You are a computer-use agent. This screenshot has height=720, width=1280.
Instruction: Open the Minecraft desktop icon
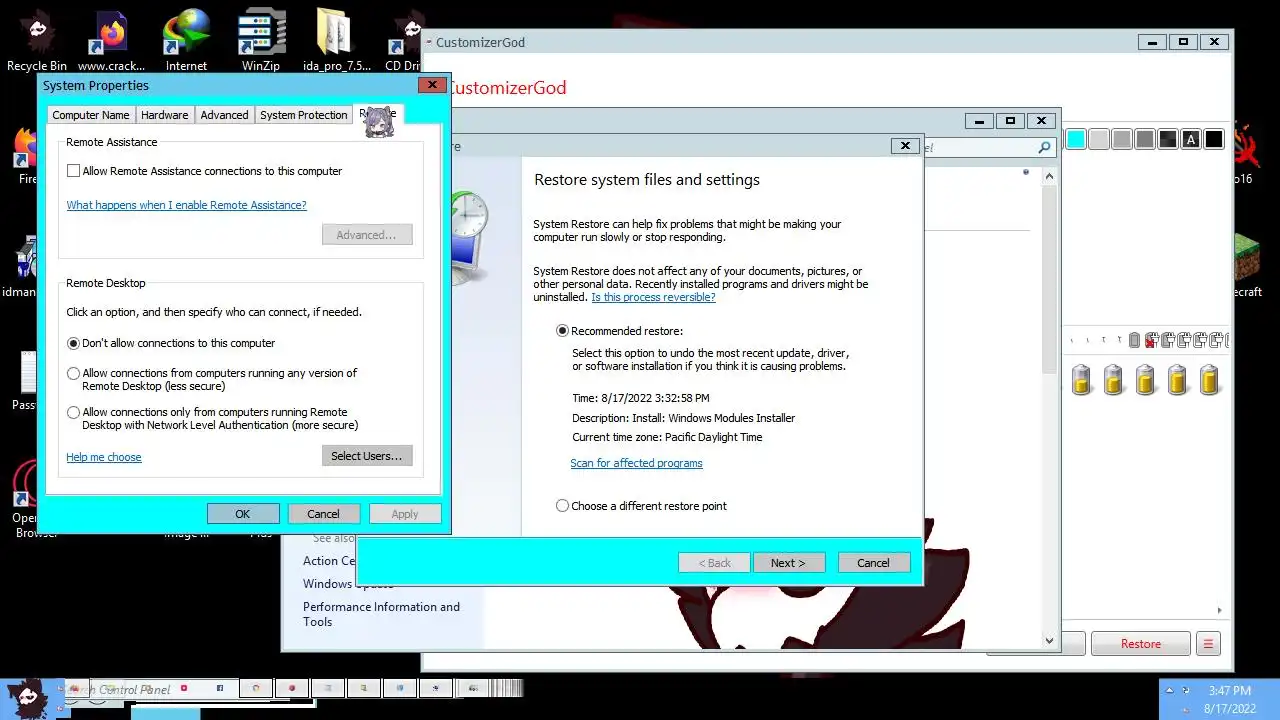[1245, 265]
